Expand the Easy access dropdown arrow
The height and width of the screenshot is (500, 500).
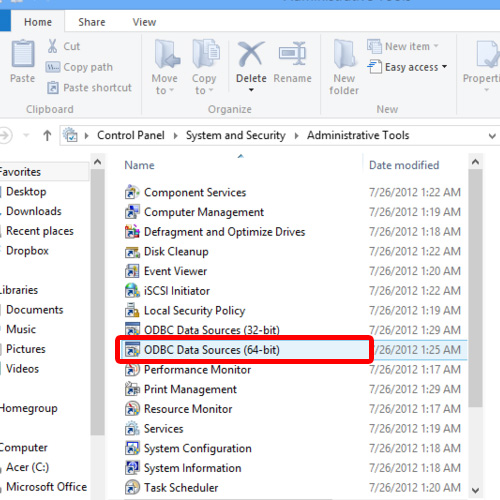tap(444, 67)
